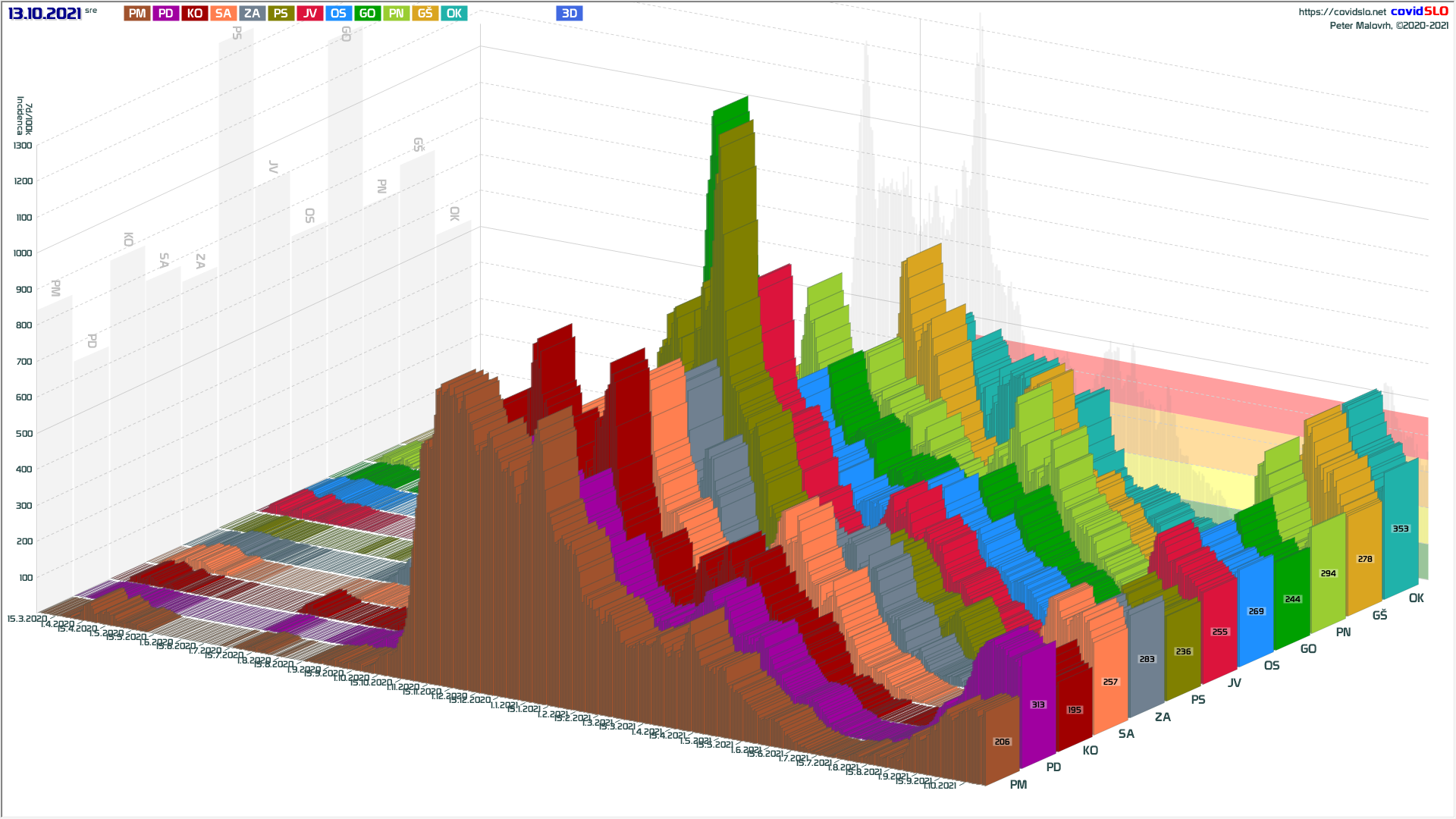
Task: Click the 313 value label on PD
Action: pyautogui.click(x=1038, y=704)
